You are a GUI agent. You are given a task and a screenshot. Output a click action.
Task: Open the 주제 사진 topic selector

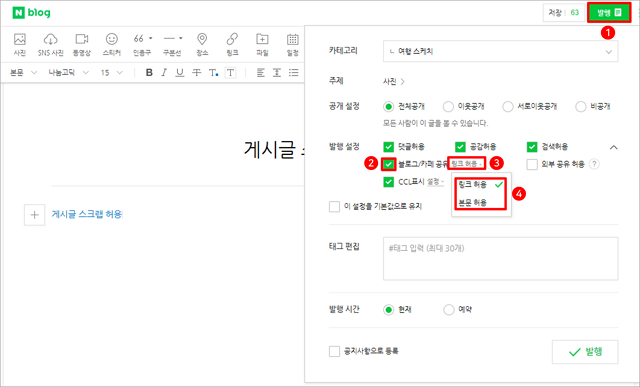(393, 82)
